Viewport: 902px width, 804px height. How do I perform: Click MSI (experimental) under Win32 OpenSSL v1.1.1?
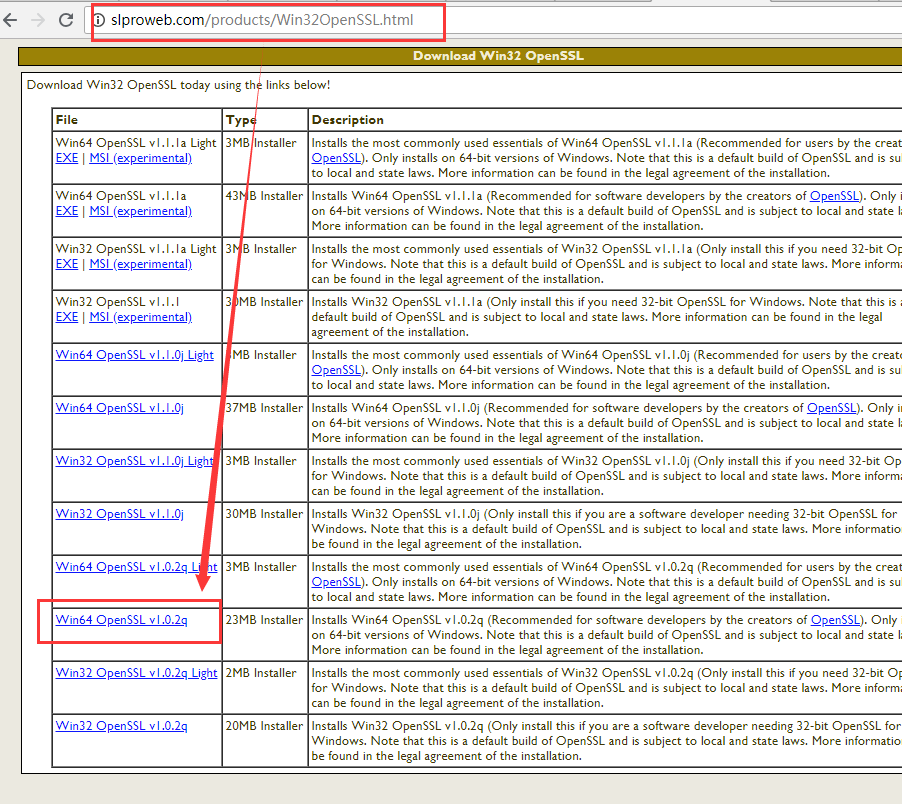tap(140, 317)
